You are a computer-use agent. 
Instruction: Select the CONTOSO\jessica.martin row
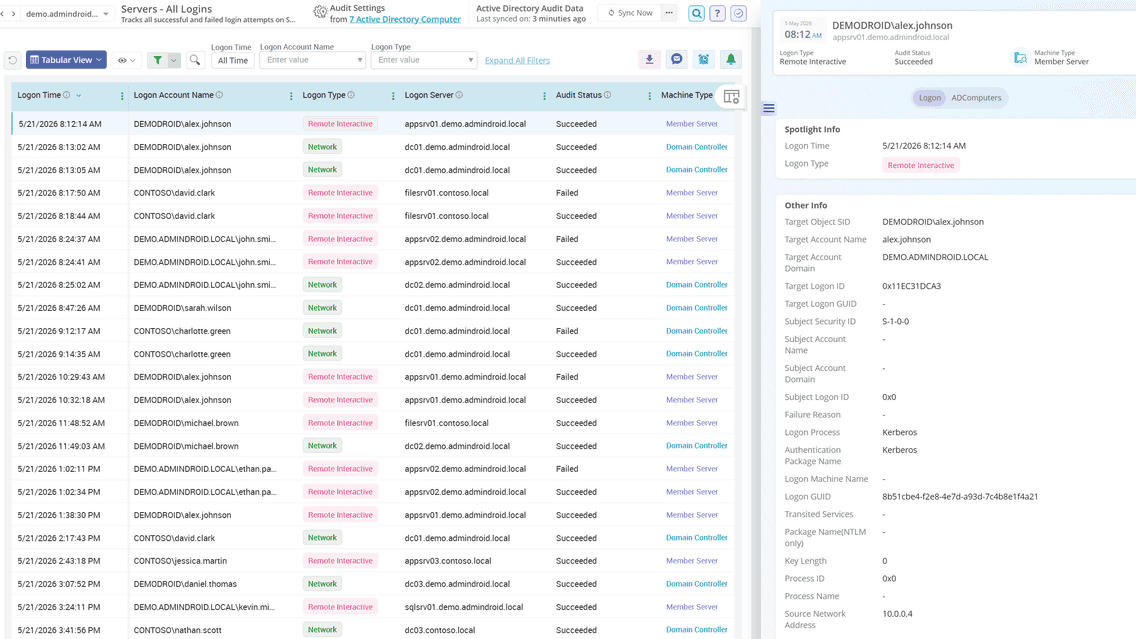(x=373, y=561)
